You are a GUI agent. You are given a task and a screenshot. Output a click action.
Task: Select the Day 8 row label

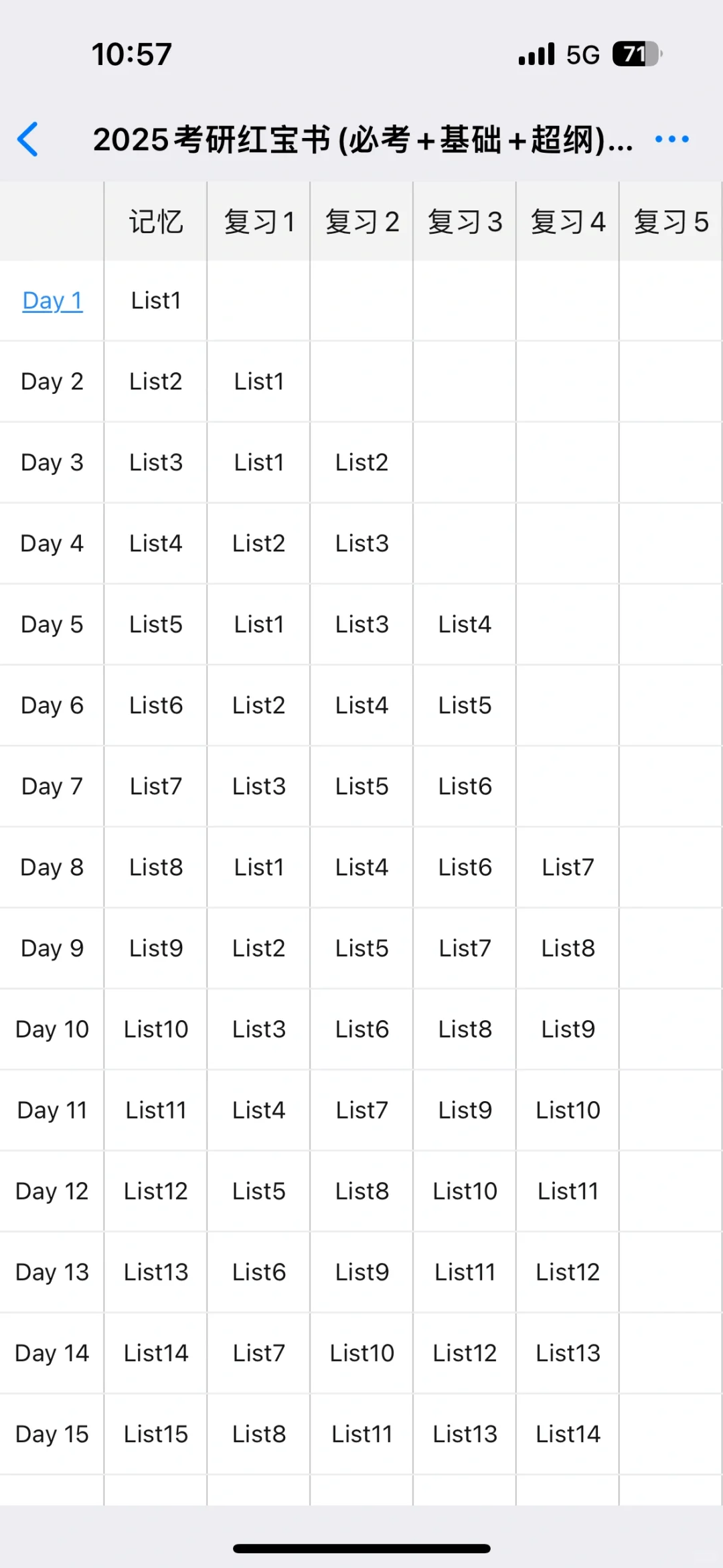point(52,867)
